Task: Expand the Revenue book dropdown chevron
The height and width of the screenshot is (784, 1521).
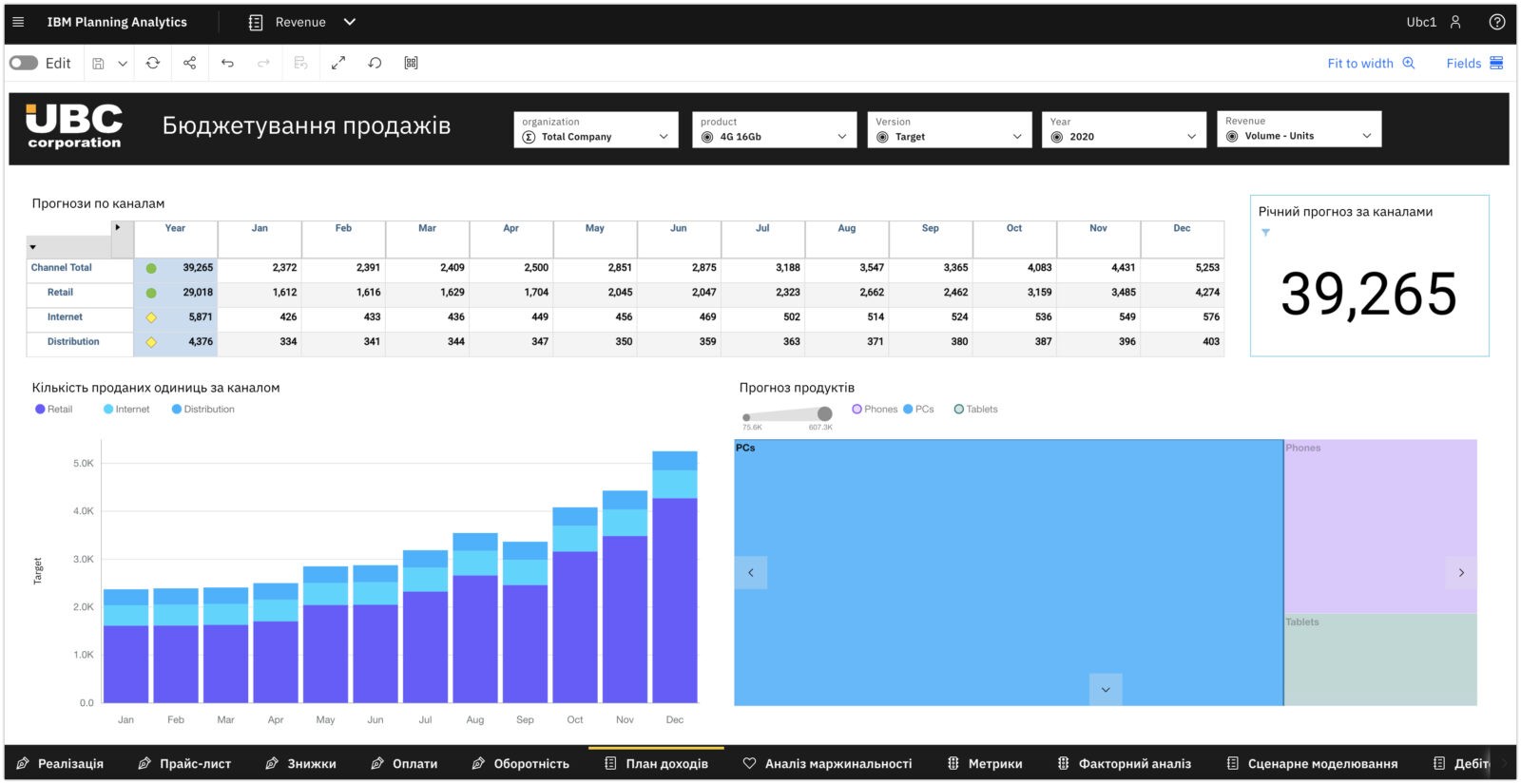Action: pyautogui.click(x=350, y=22)
